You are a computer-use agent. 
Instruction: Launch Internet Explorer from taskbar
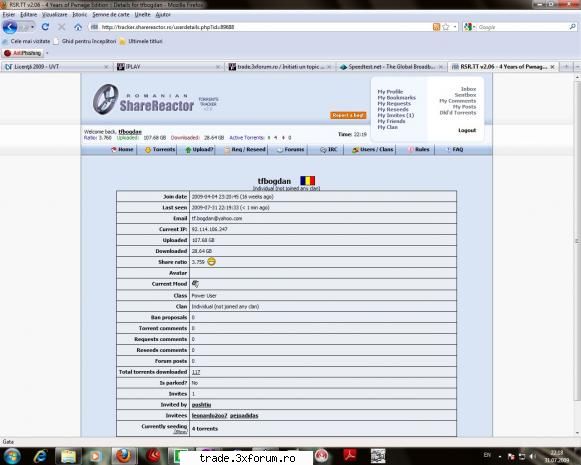[40, 456]
